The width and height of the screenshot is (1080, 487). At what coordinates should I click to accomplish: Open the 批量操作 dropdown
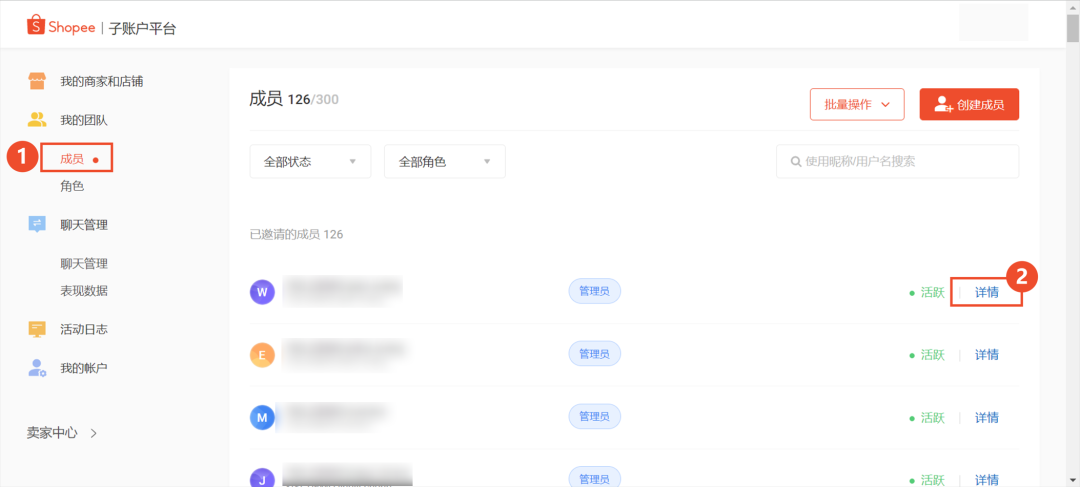tap(857, 105)
